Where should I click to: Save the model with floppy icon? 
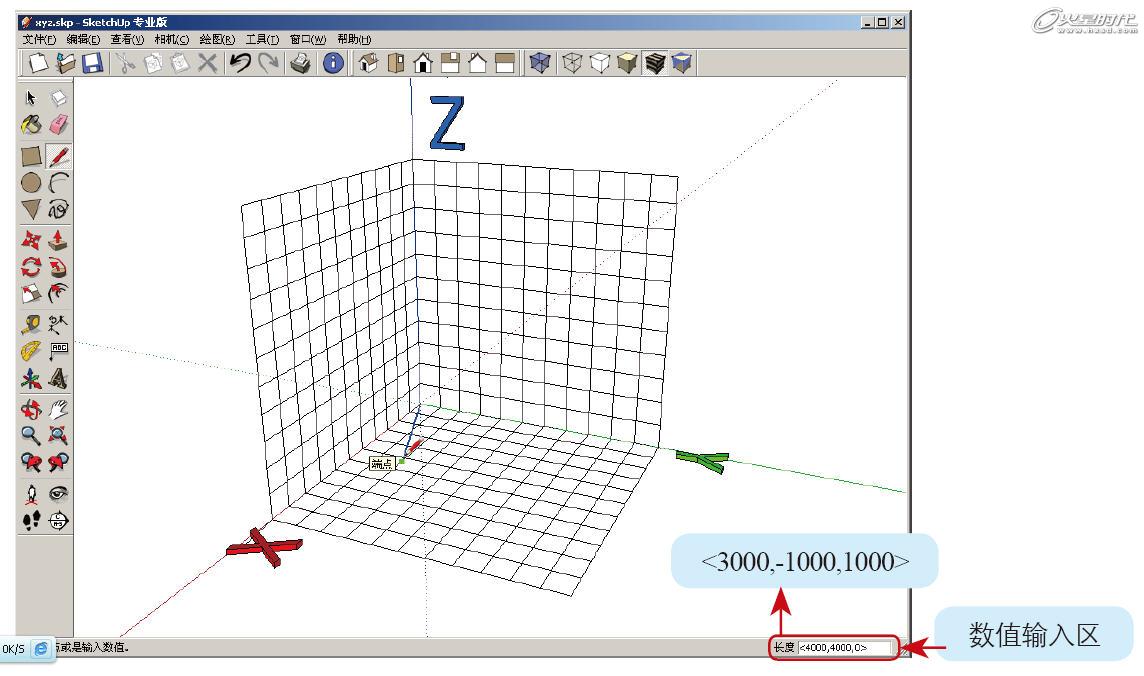93,63
